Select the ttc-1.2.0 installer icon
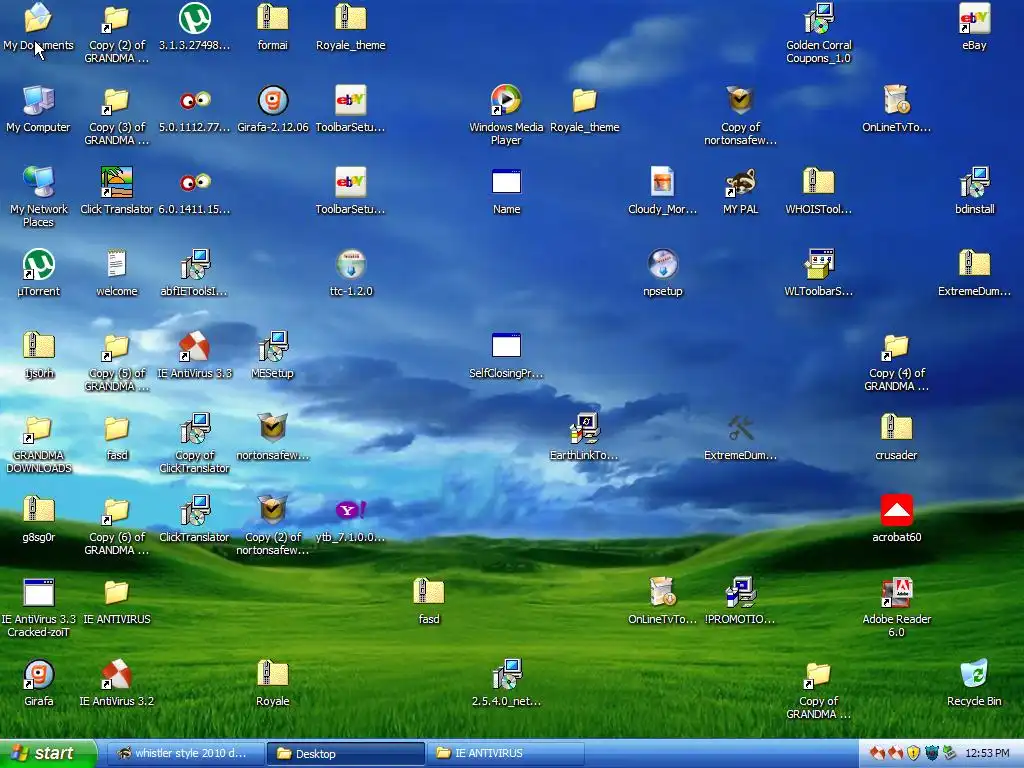Screen dimensions: 1024x768 351,272
